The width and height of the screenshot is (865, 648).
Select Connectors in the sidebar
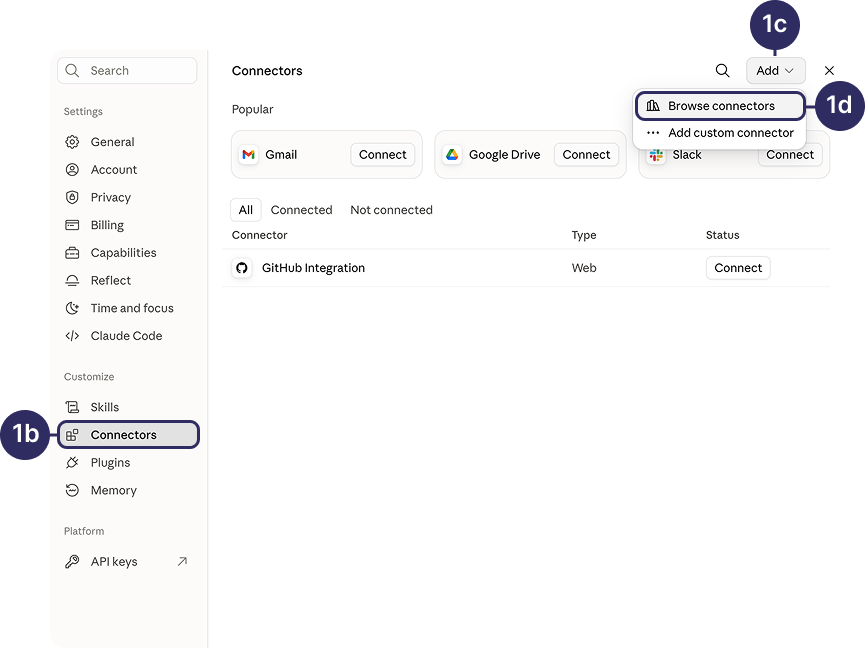pyautogui.click(x=128, y=435)
